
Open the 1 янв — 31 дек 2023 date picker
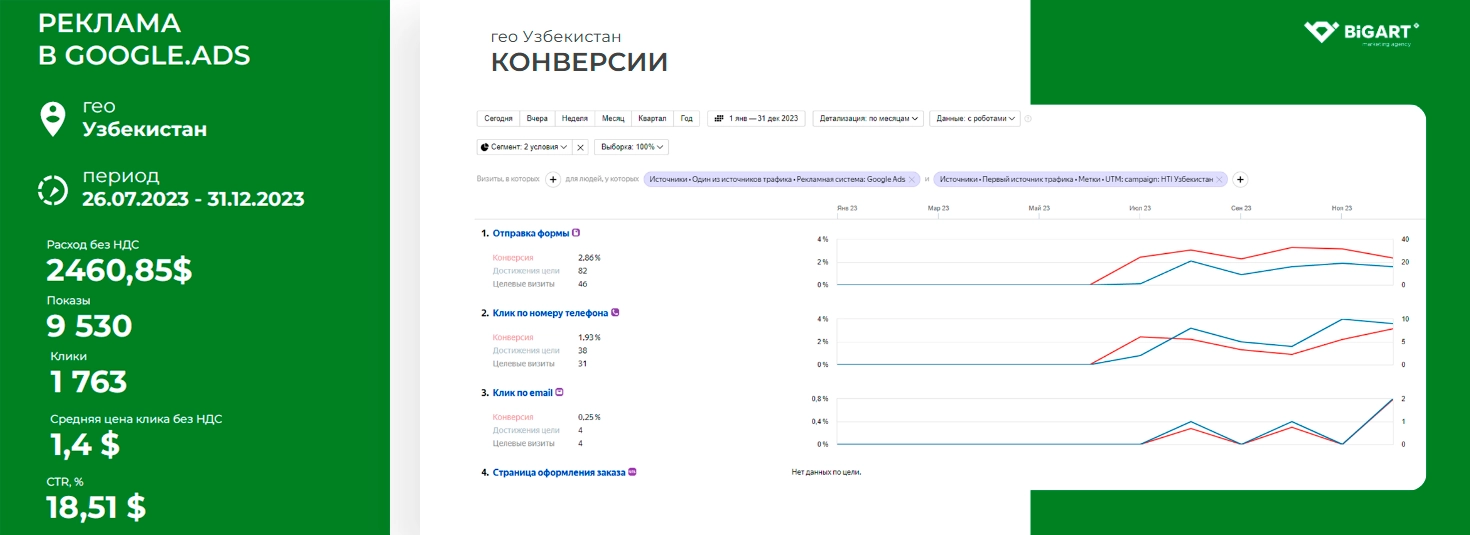coord(756,118)
